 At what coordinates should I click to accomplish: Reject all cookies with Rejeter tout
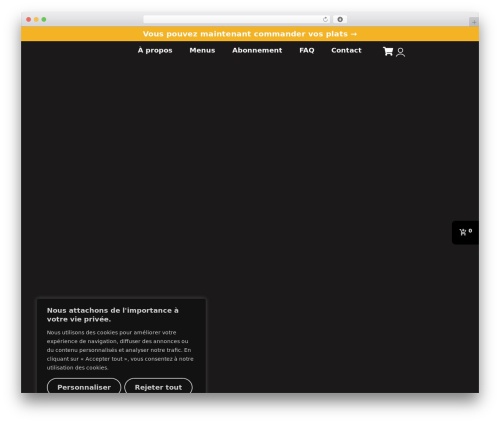(158, 387)
